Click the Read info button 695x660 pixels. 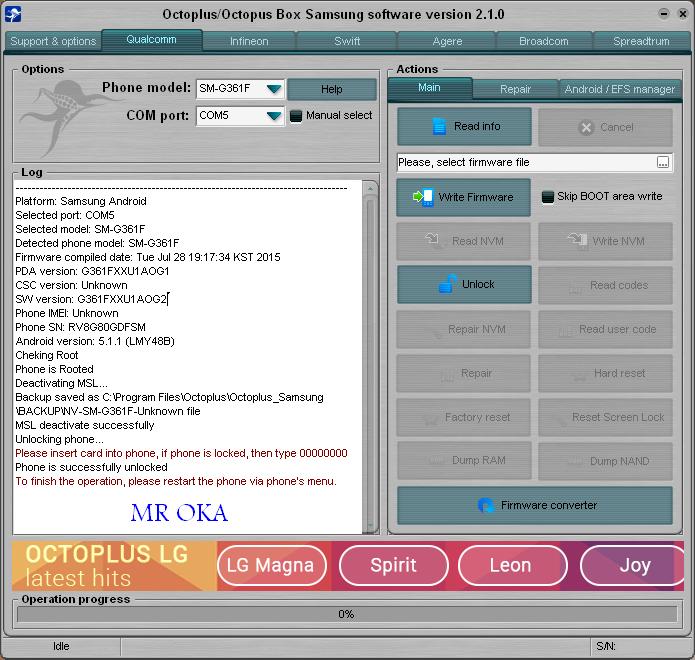click(464, 126)
